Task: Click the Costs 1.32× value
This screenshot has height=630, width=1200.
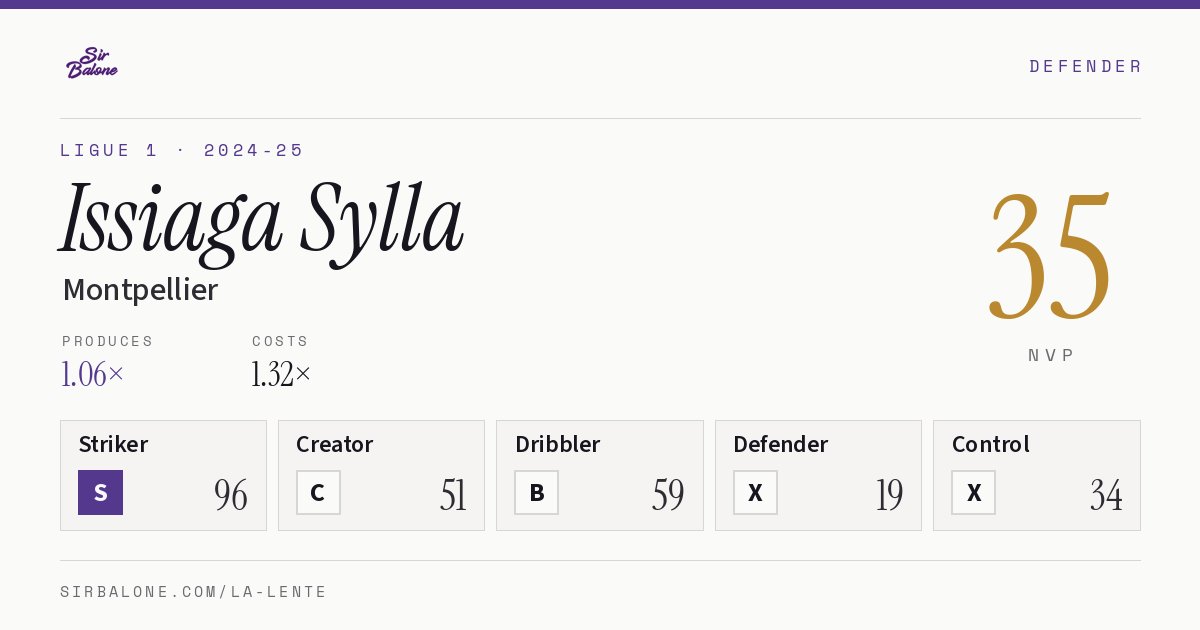Action: click(x=281, y=374)
